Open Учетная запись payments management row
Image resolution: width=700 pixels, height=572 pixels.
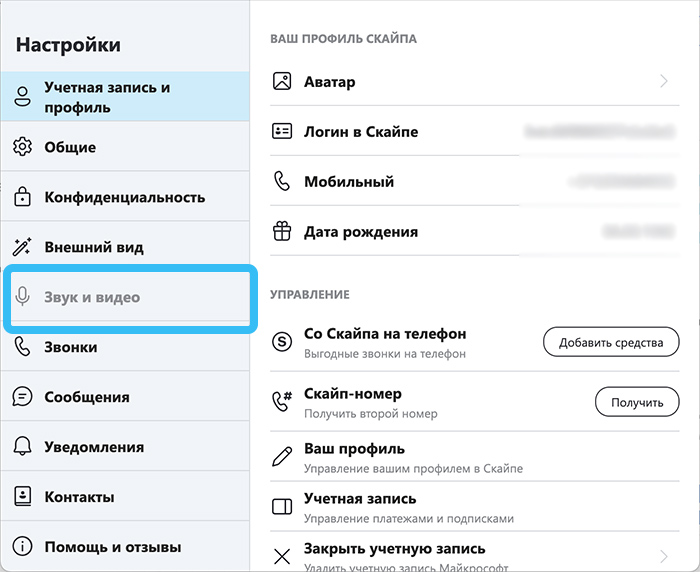475,507
